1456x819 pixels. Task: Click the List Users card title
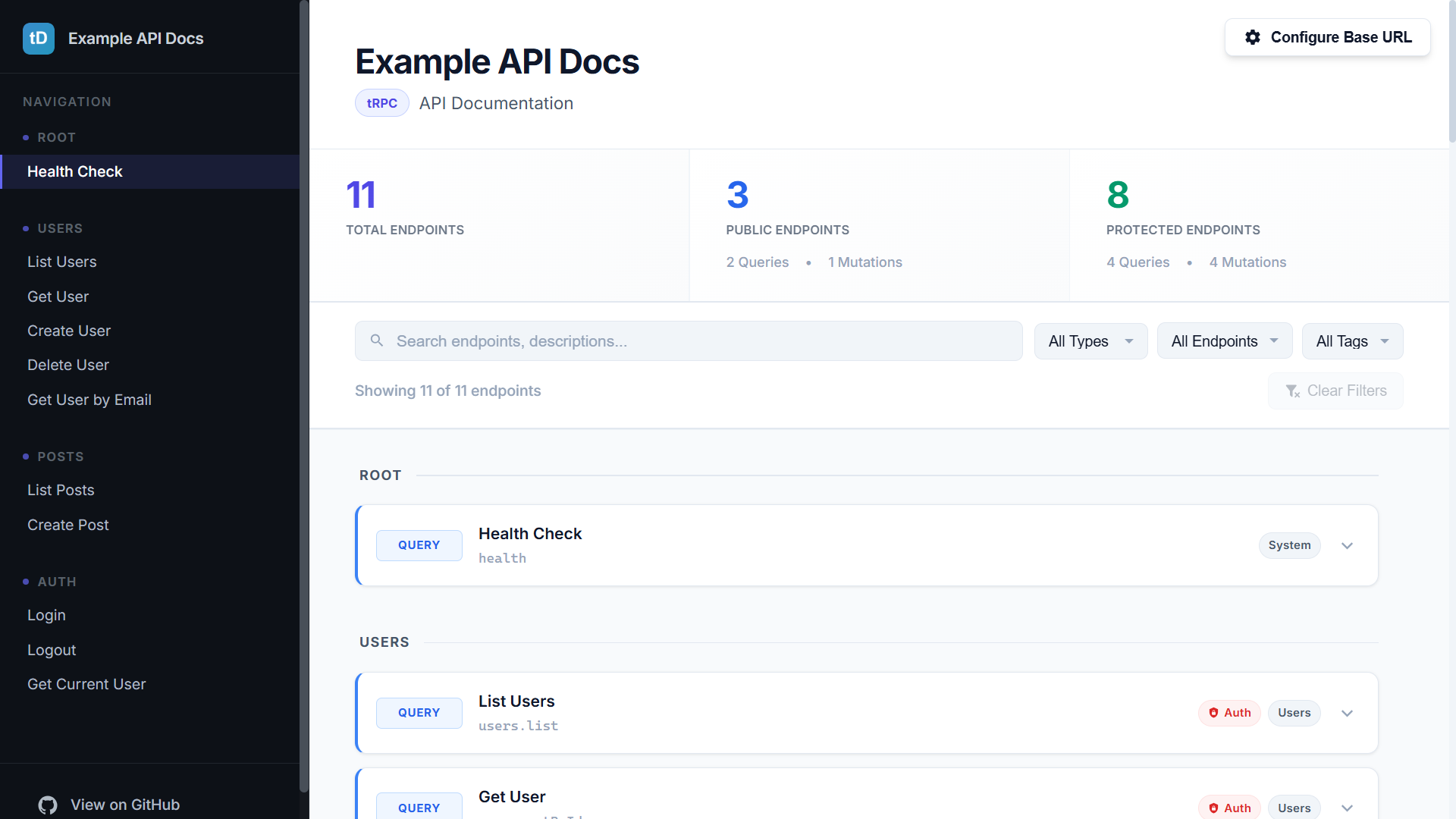(x=516, y=701)
